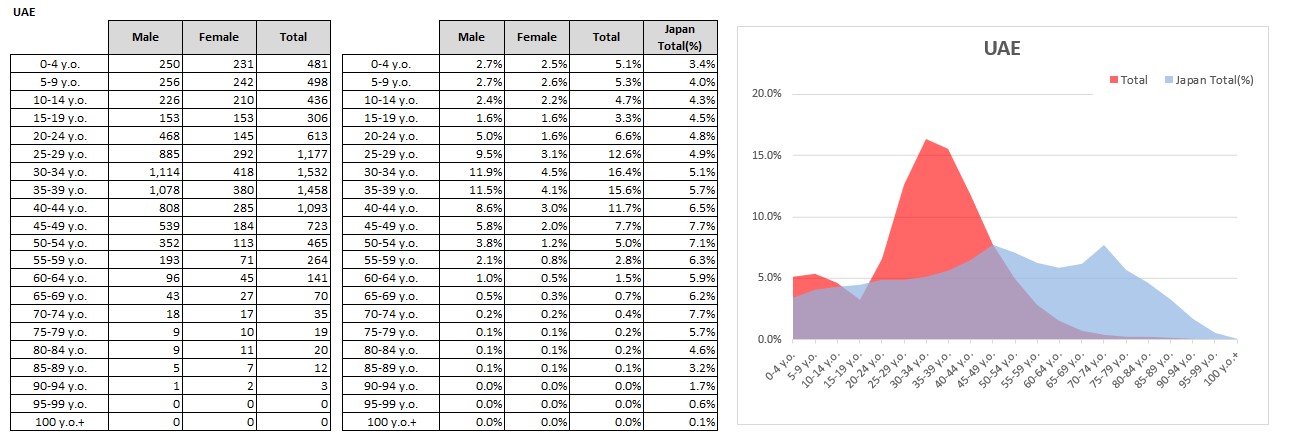This screenshot has width=1292, height=441.
Task: Select the cell with value 1,114
Action: tap(145, 172)
